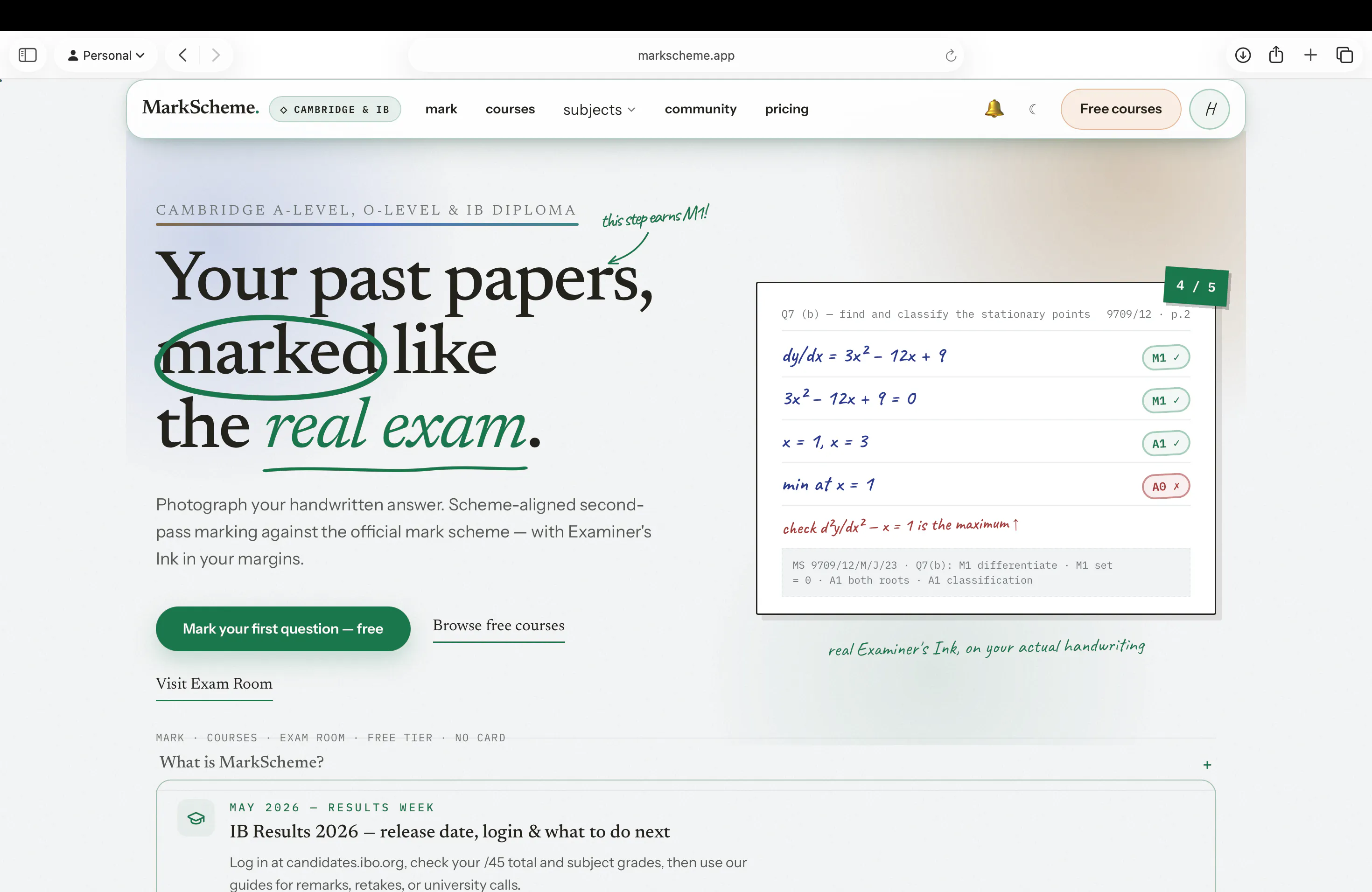Click the red 'check d²y/dx²' examiner comment
The width and height of the screenshot is (1372, 892).
901,525
